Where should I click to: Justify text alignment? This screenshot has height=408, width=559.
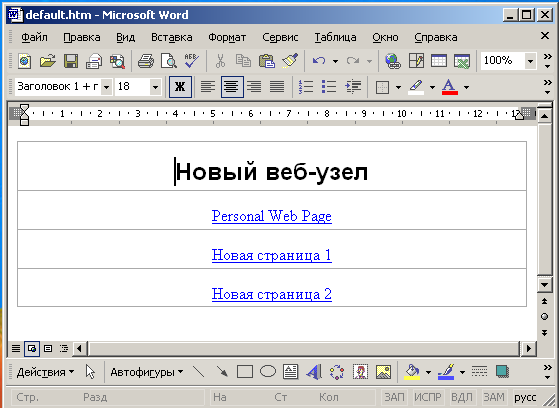pos(277,87)
